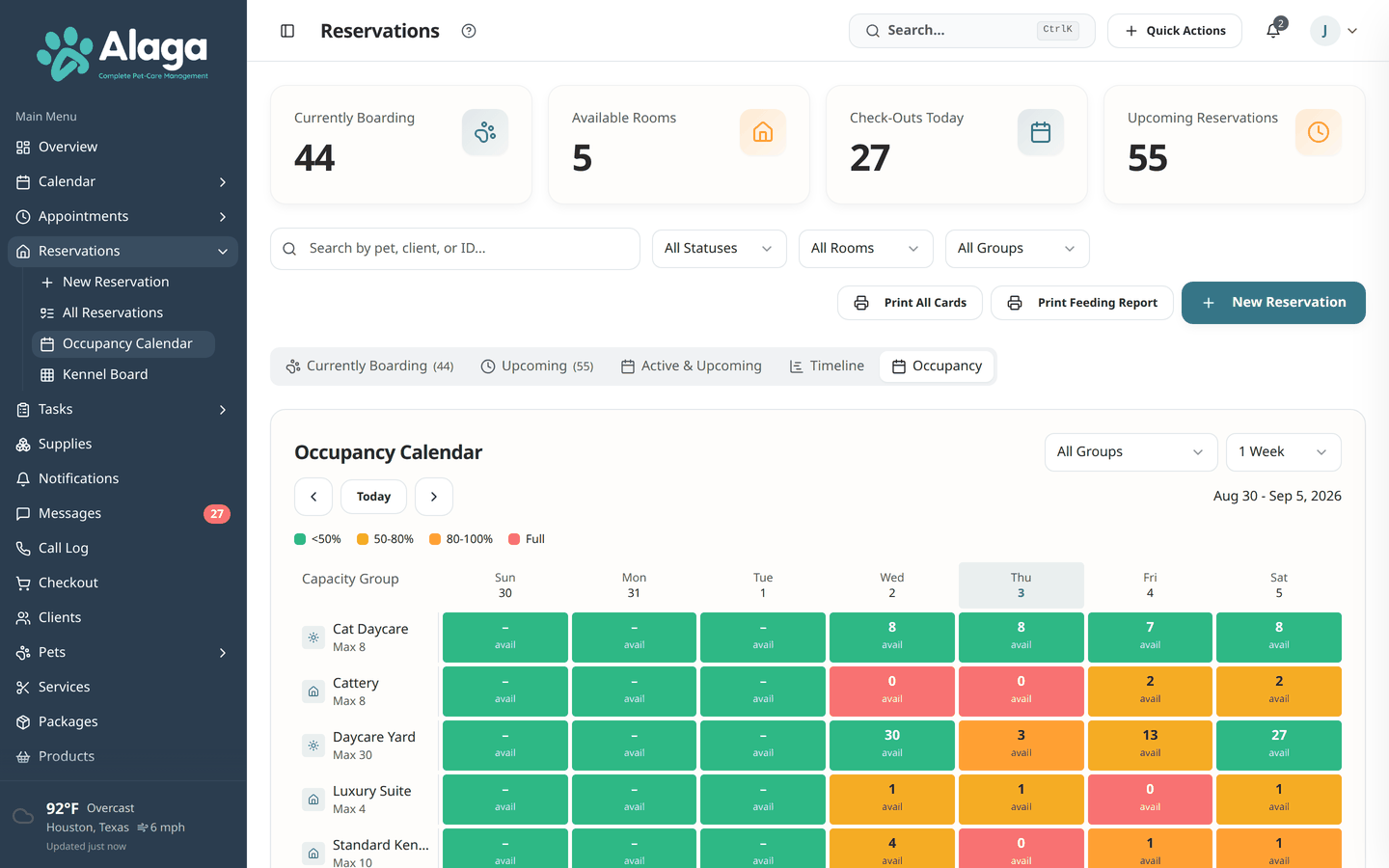Open the All Rooms dropdown

[x=866, y=249]
